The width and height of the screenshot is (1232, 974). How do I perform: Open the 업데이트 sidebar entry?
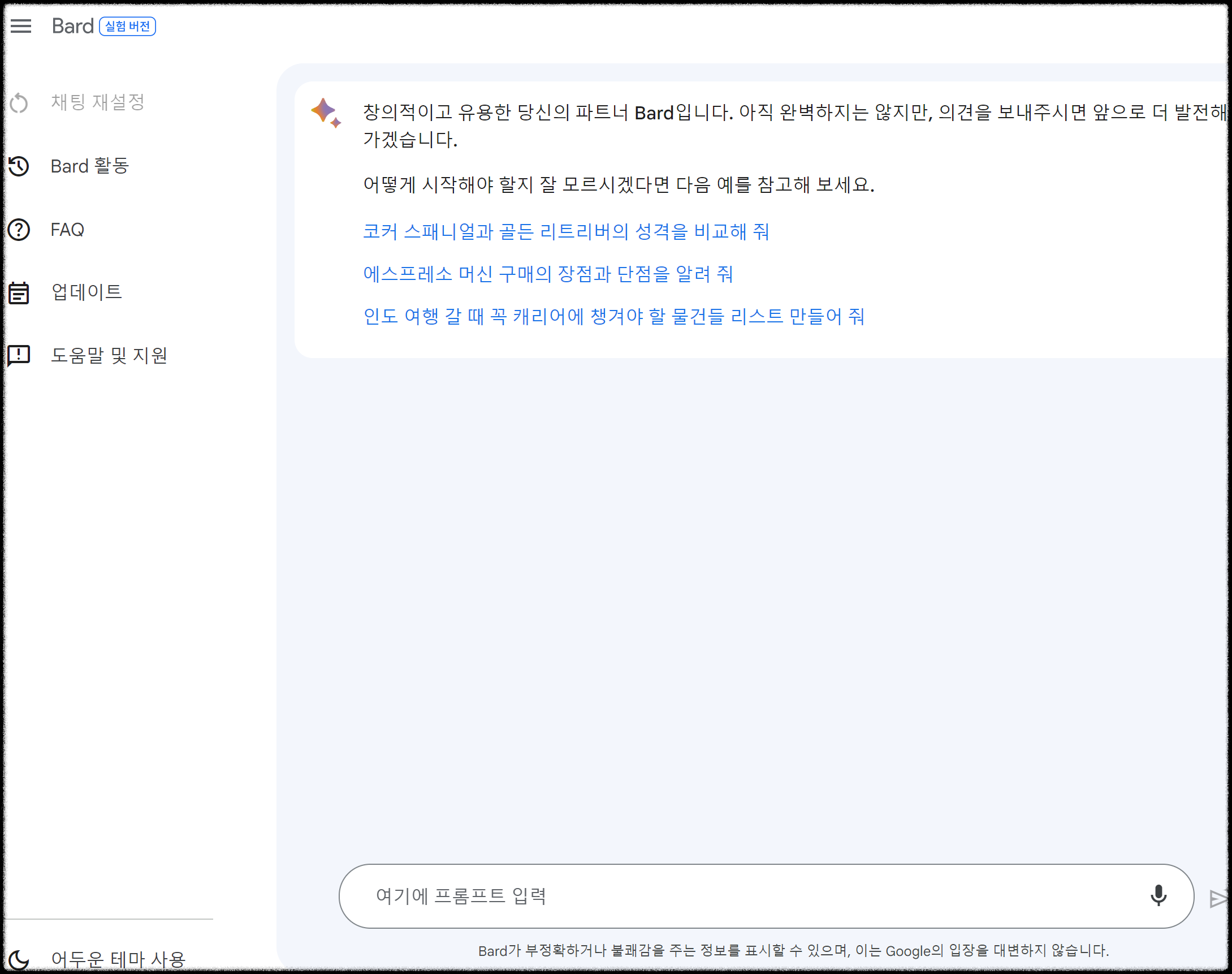(87, 292)
